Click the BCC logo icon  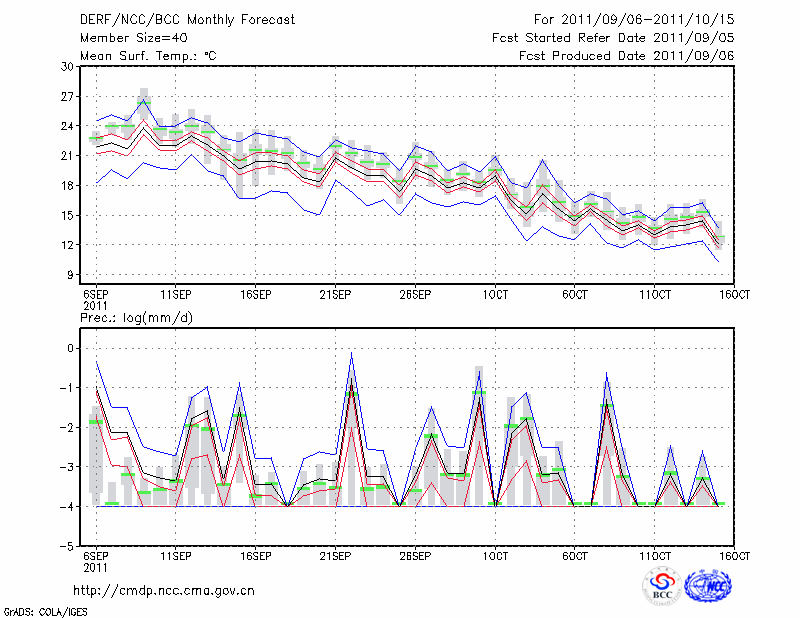pyautogui.click(x=662, y=586)
